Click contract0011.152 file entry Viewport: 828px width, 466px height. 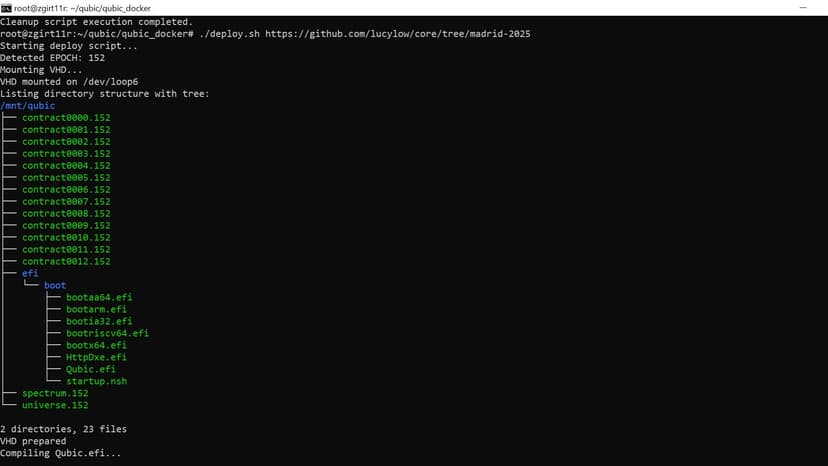tap(66, 249)
